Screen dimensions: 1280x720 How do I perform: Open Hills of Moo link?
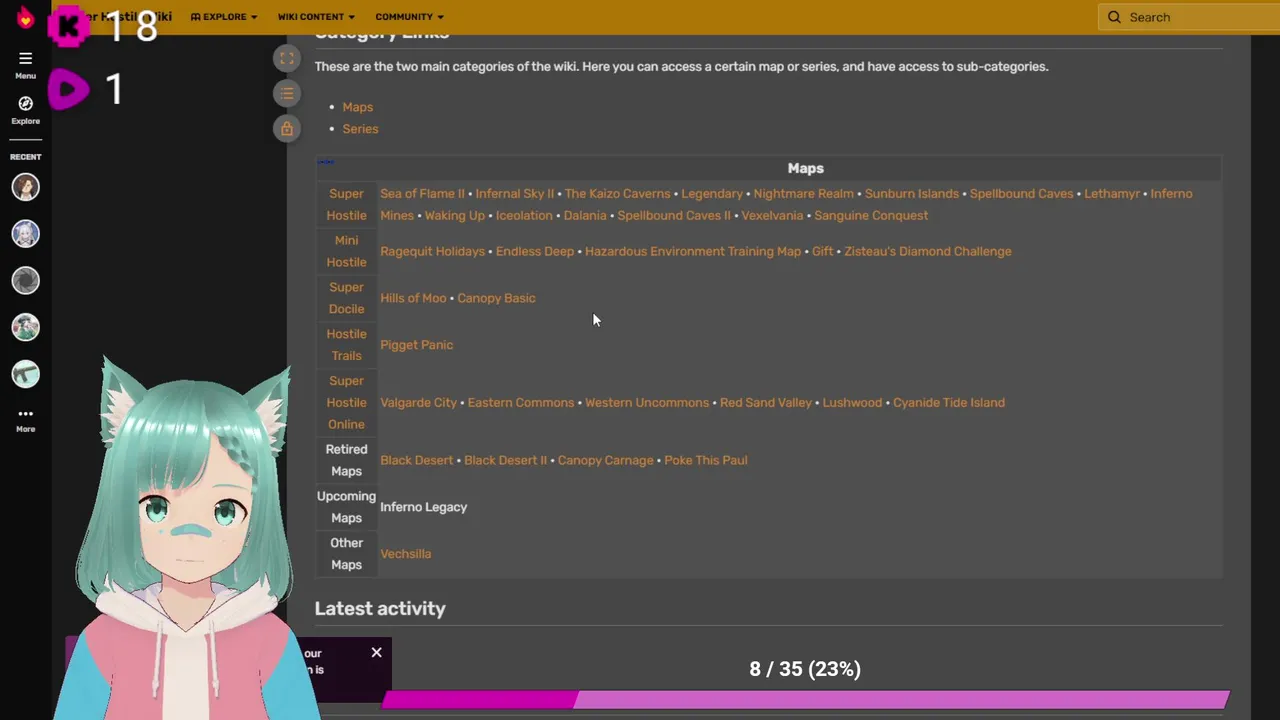413,298
